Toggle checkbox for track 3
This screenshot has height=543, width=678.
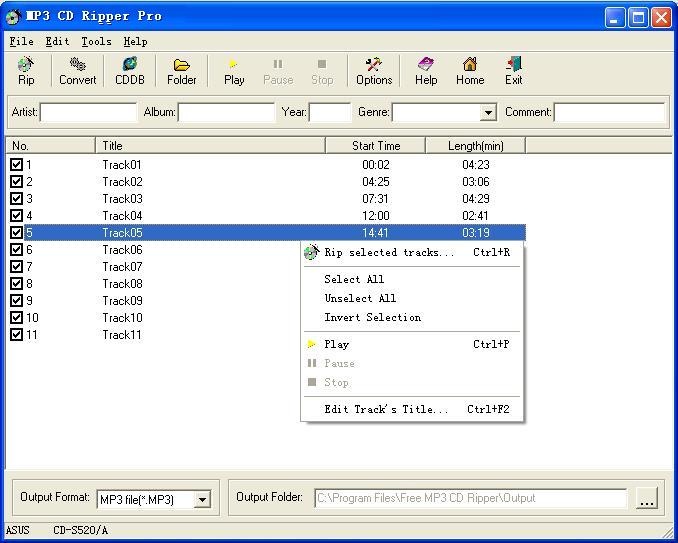pos(17,199)
